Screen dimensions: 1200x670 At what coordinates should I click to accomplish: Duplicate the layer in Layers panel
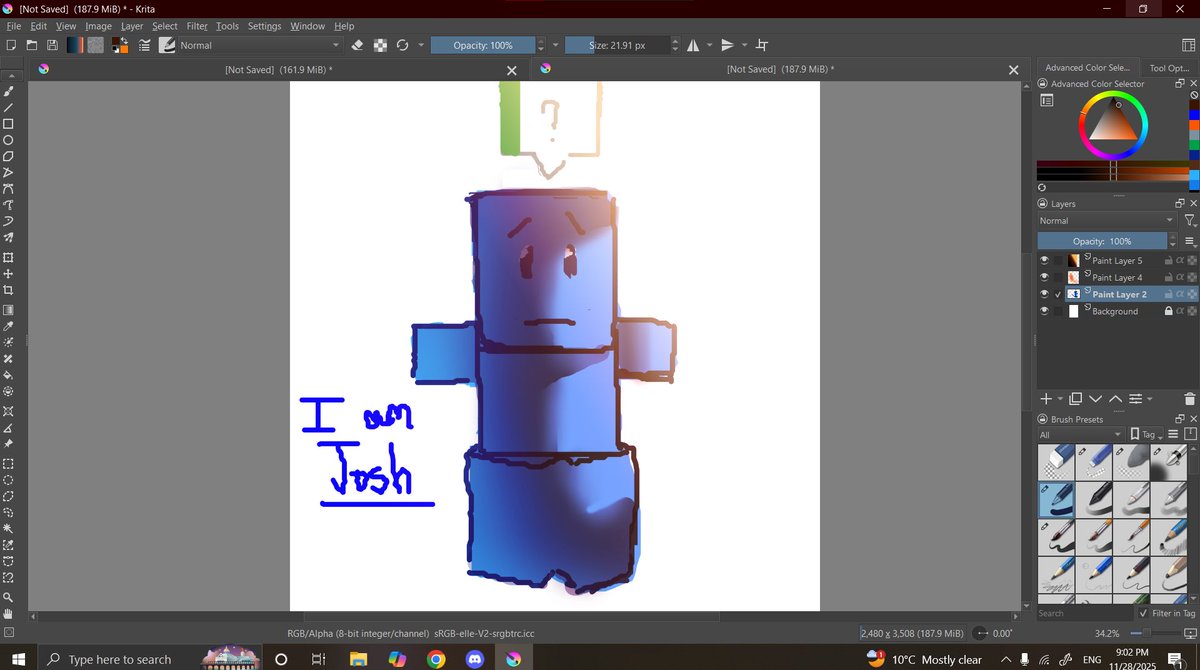tap(1076, 398)
